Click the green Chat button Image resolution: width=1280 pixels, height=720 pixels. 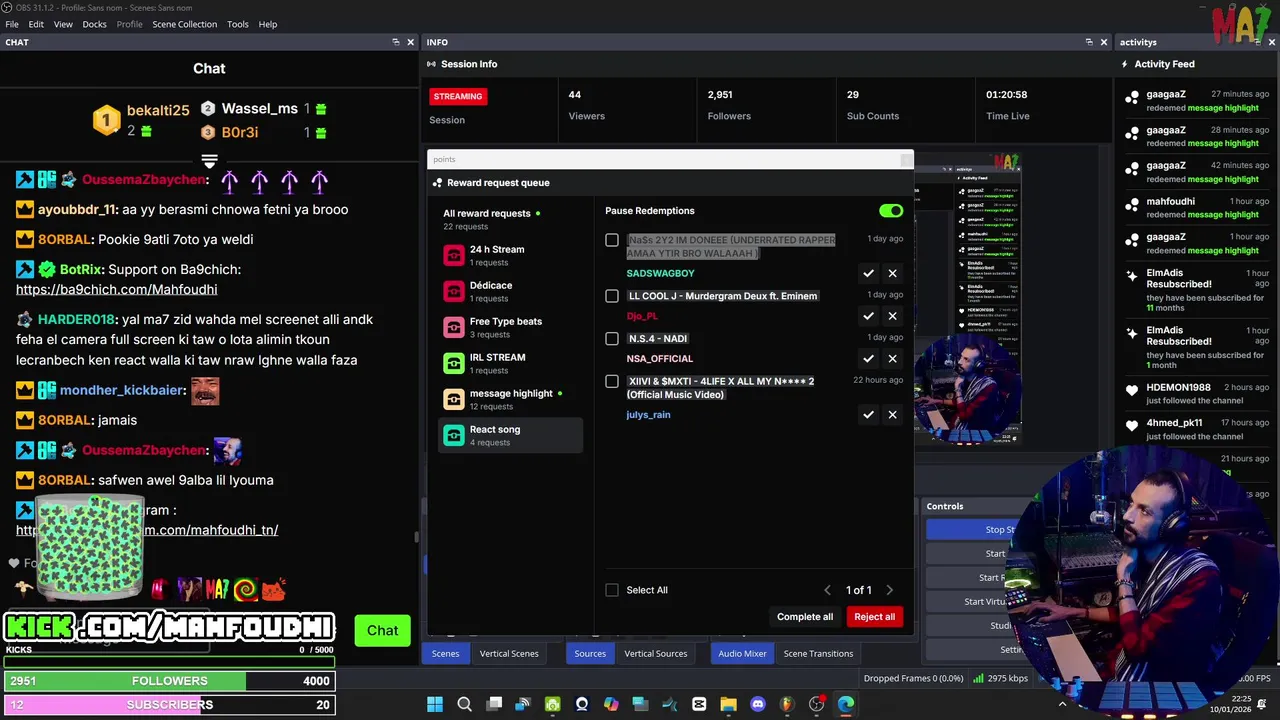pos(382,631)
